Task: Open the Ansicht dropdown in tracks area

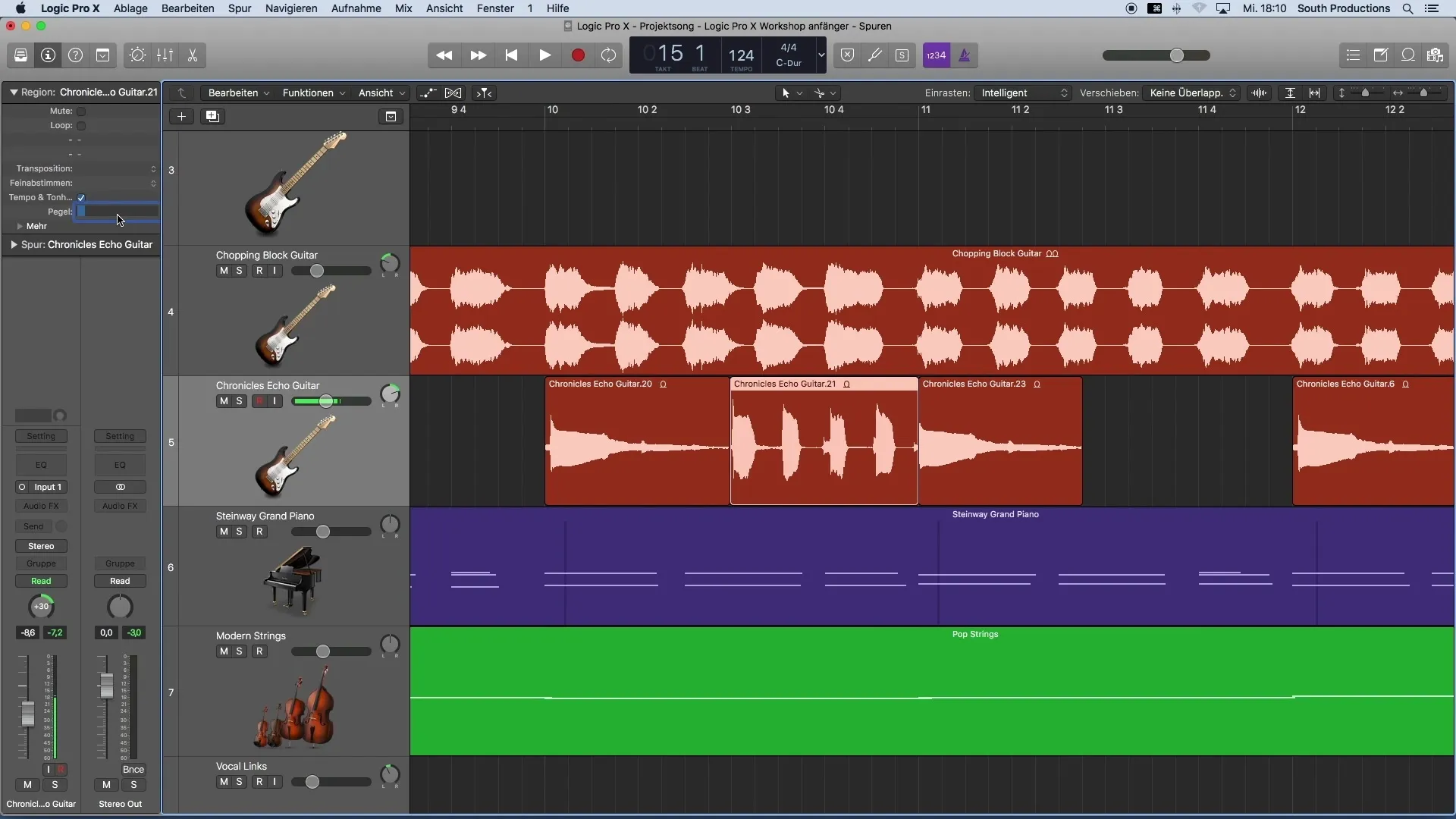Action: click(381, 93)
